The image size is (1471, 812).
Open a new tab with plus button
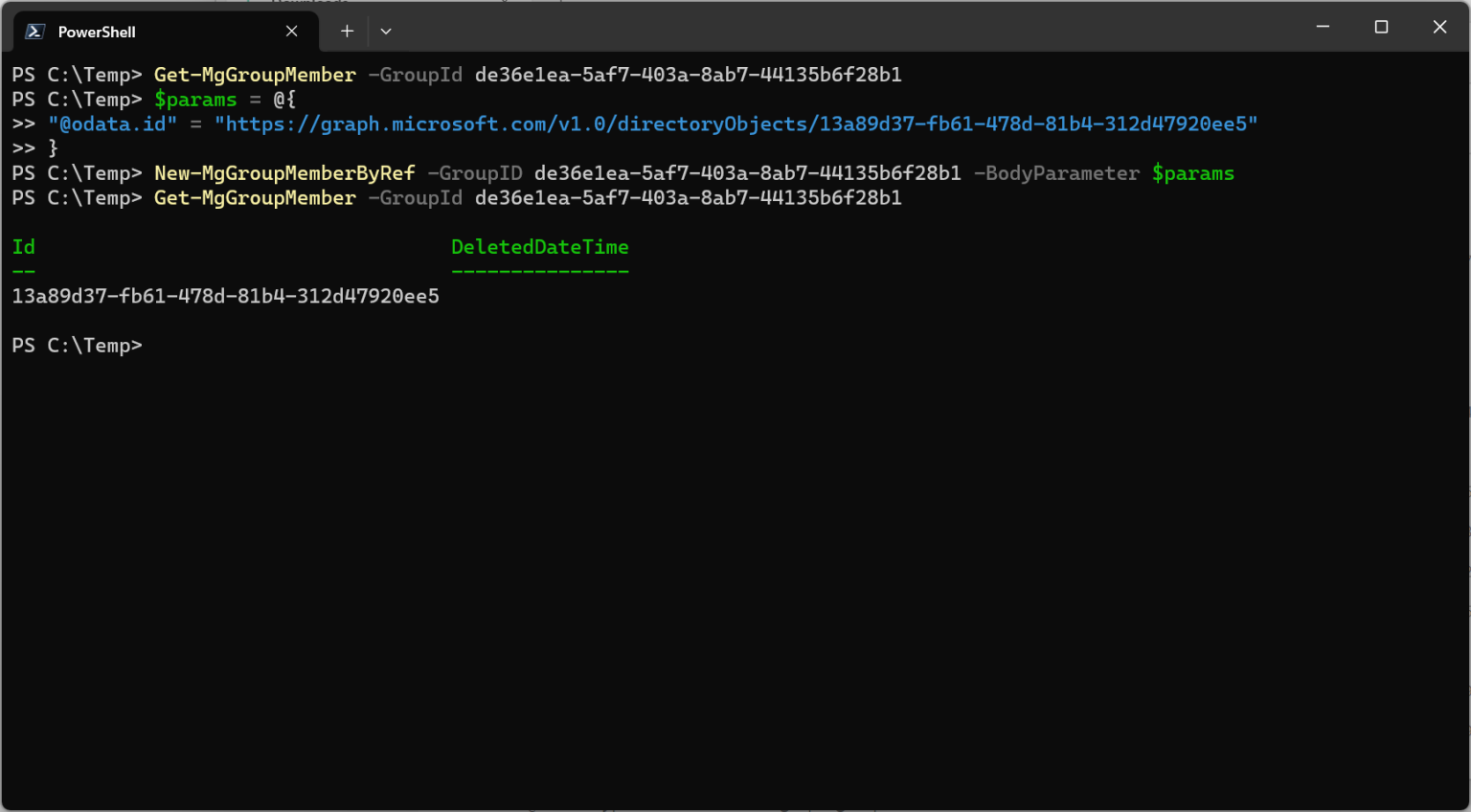(x=347, y=32)
